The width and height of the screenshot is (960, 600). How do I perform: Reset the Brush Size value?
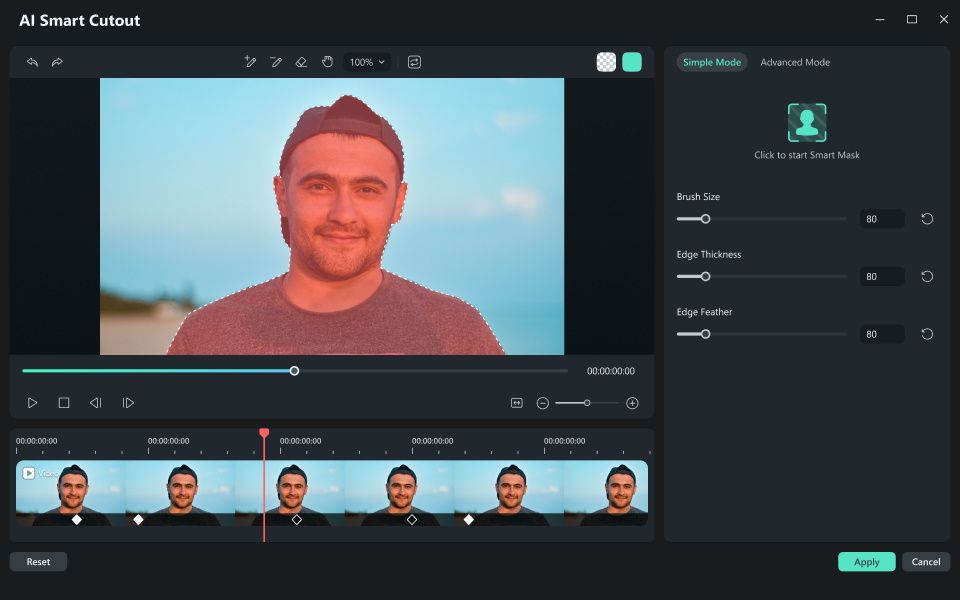coord(926,218)
